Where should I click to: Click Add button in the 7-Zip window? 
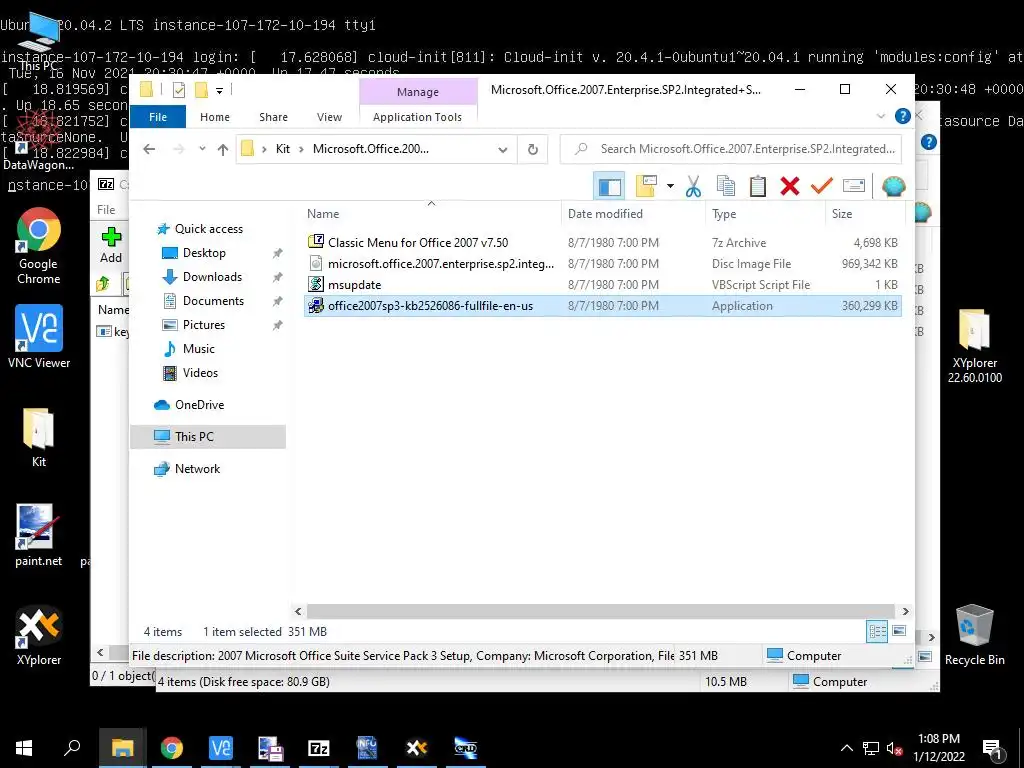pos(111,245)
